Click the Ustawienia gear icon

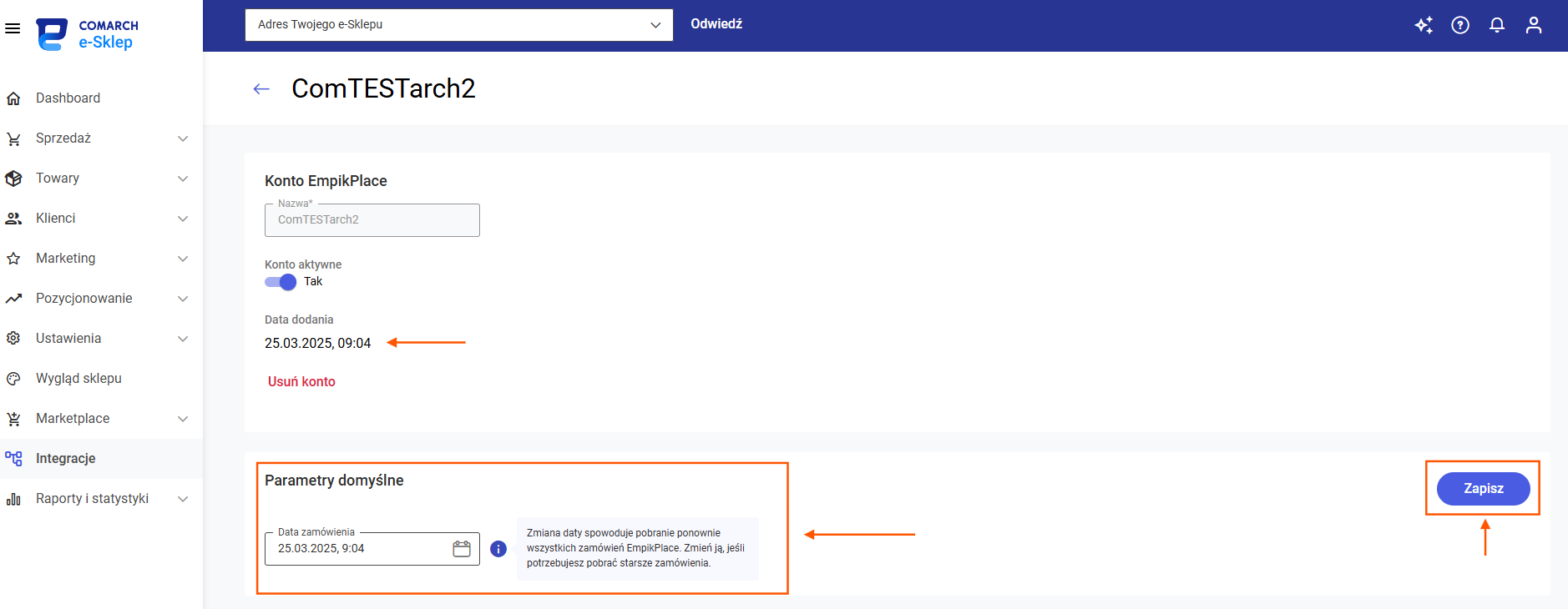coord(13,339)
